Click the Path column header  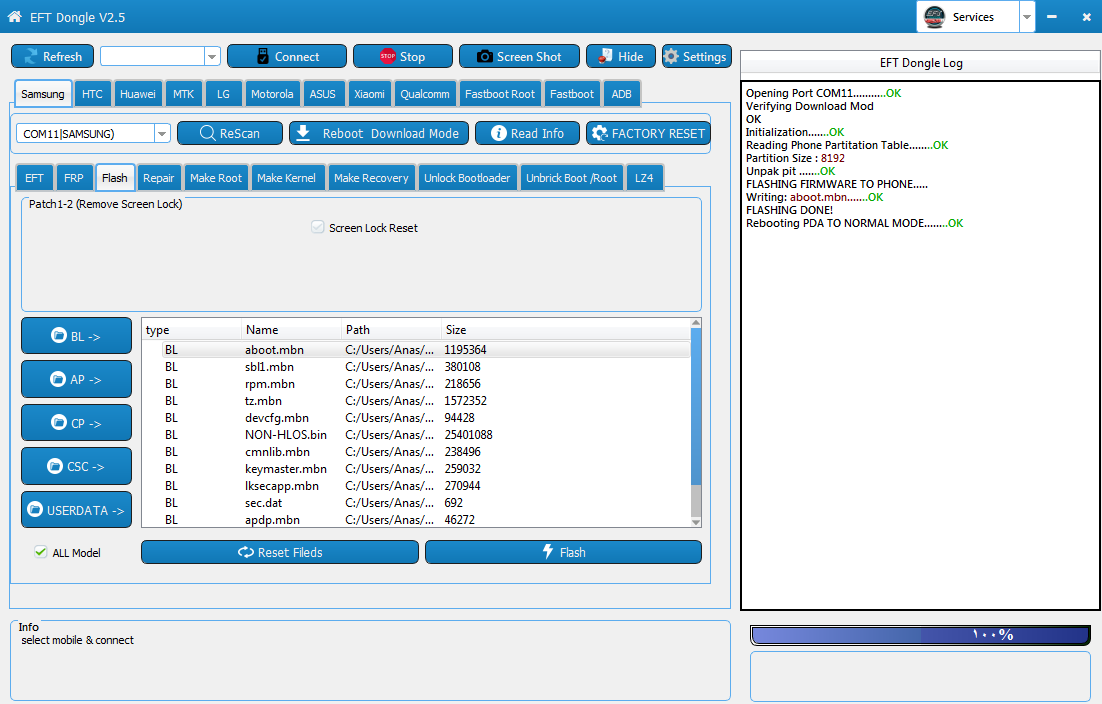coord(391,330)
